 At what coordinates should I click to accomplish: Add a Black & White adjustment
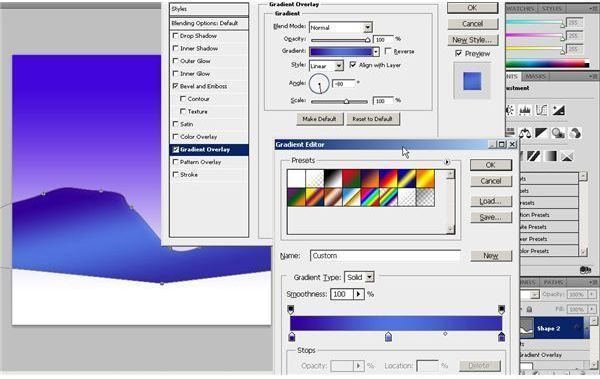(541, 133)
